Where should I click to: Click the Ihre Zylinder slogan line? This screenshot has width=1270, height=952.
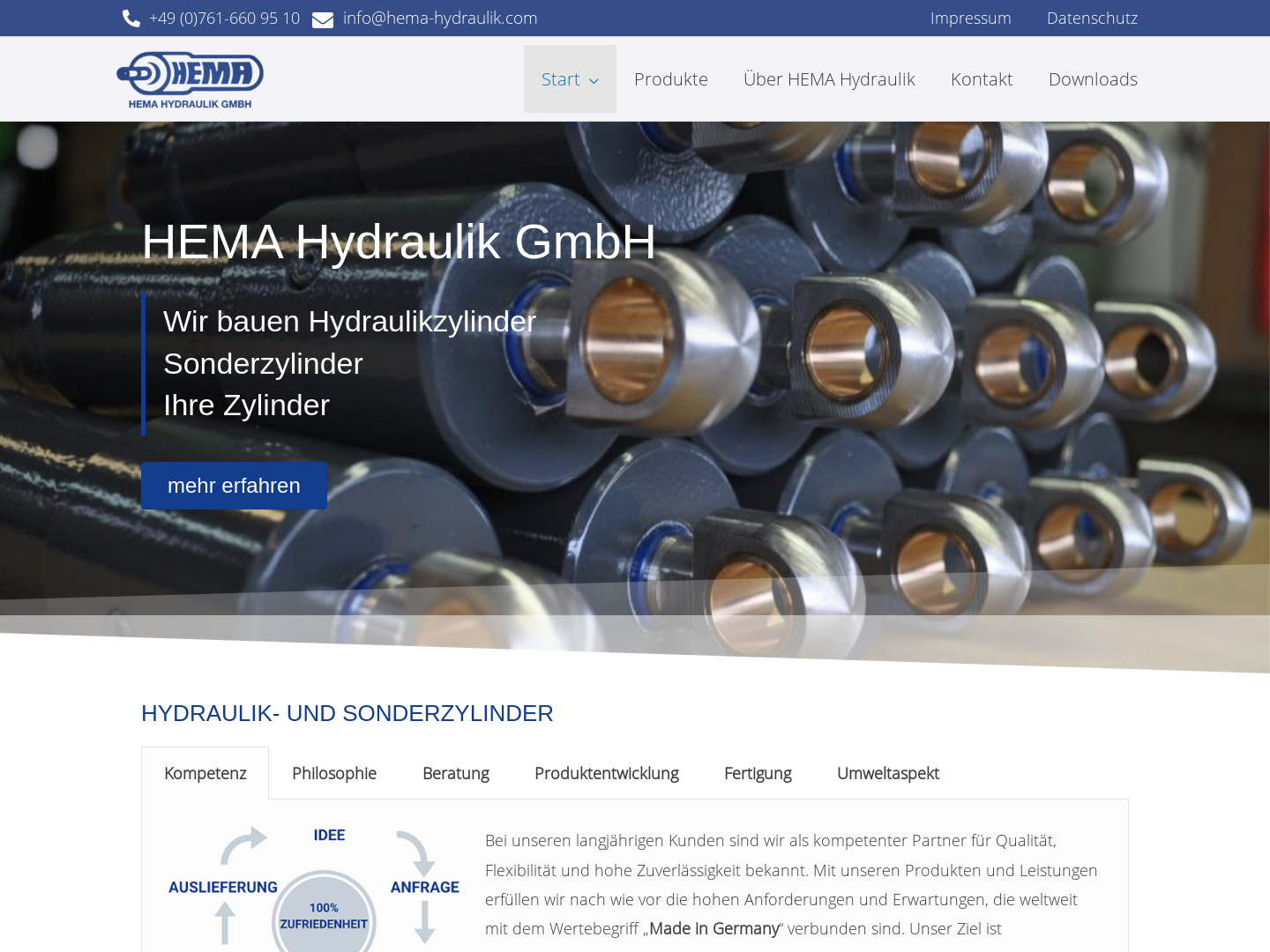(246, 405)
